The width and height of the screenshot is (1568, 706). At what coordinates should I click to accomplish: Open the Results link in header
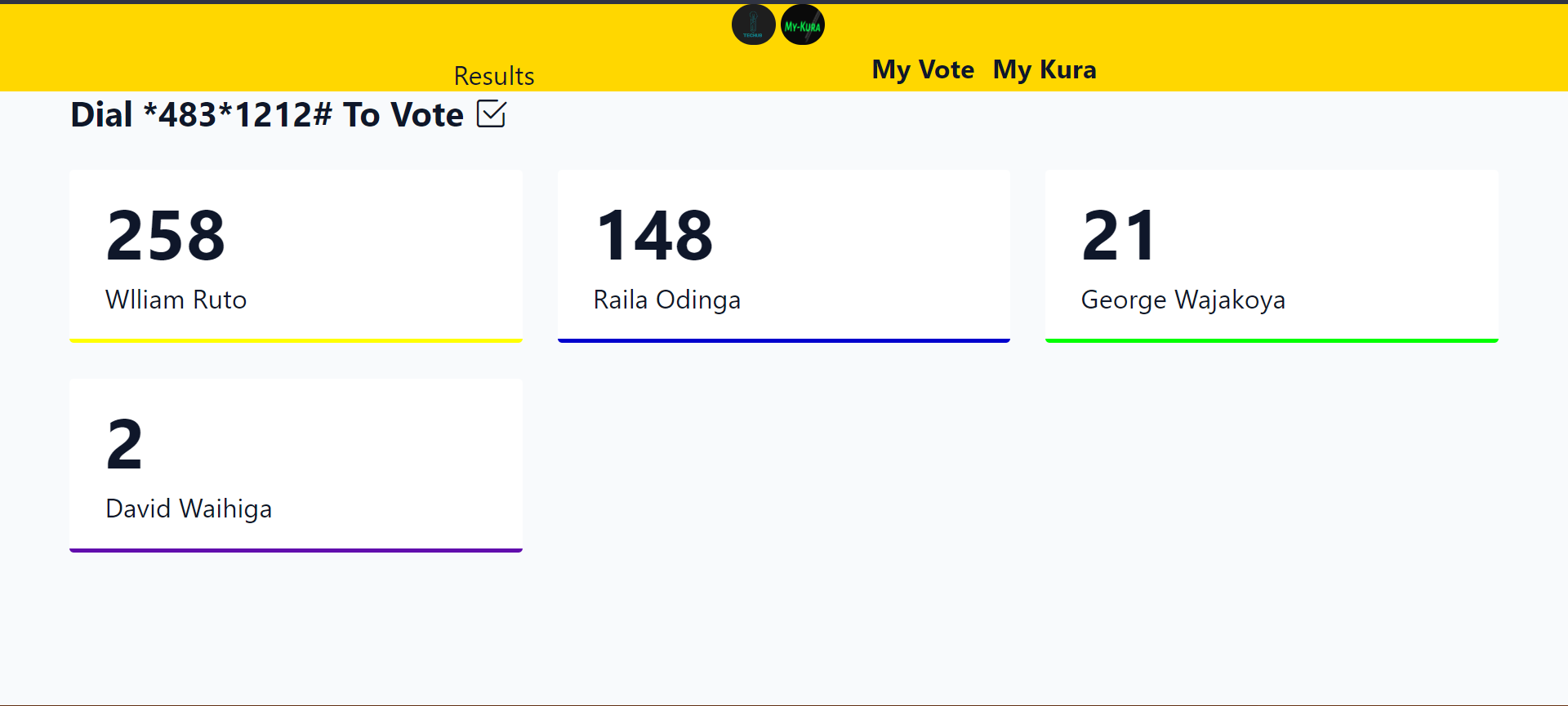point(494,76)
